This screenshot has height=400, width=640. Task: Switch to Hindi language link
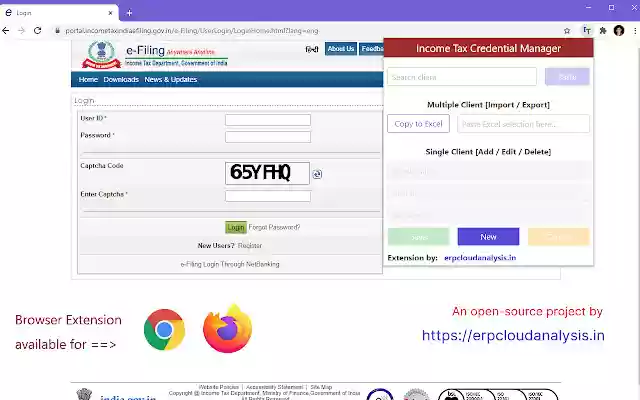312,49
